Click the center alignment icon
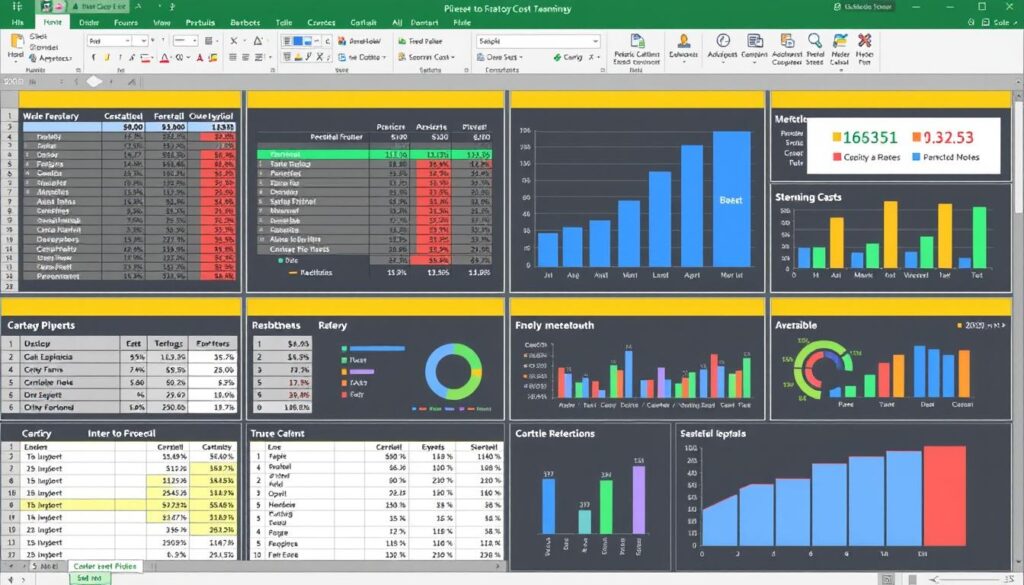 (x=245, y=57)
